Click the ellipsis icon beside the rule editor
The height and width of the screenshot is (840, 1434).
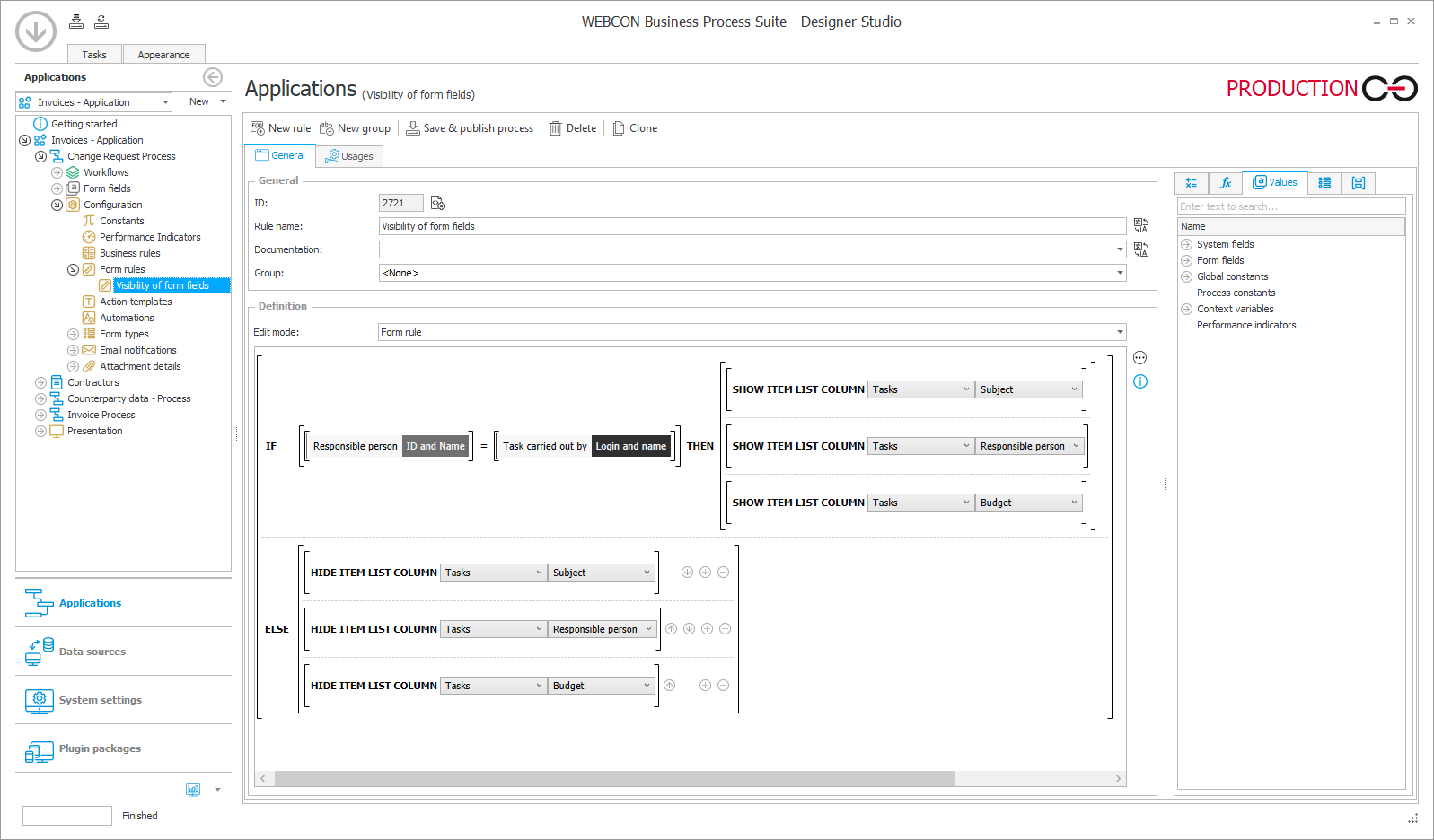coord(1140,357)
